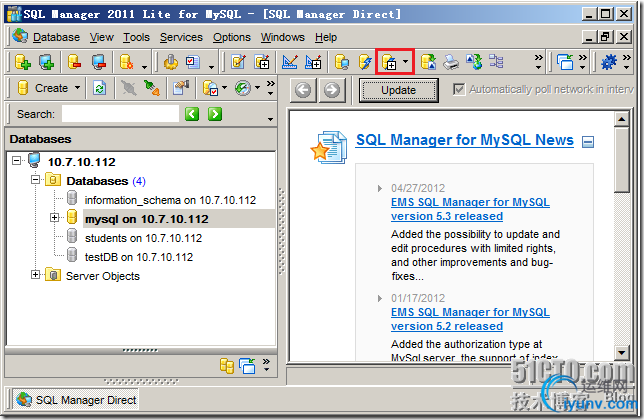Select information_schema on 10.7.10.112
The image size is (644, 420).
[170, 200]
